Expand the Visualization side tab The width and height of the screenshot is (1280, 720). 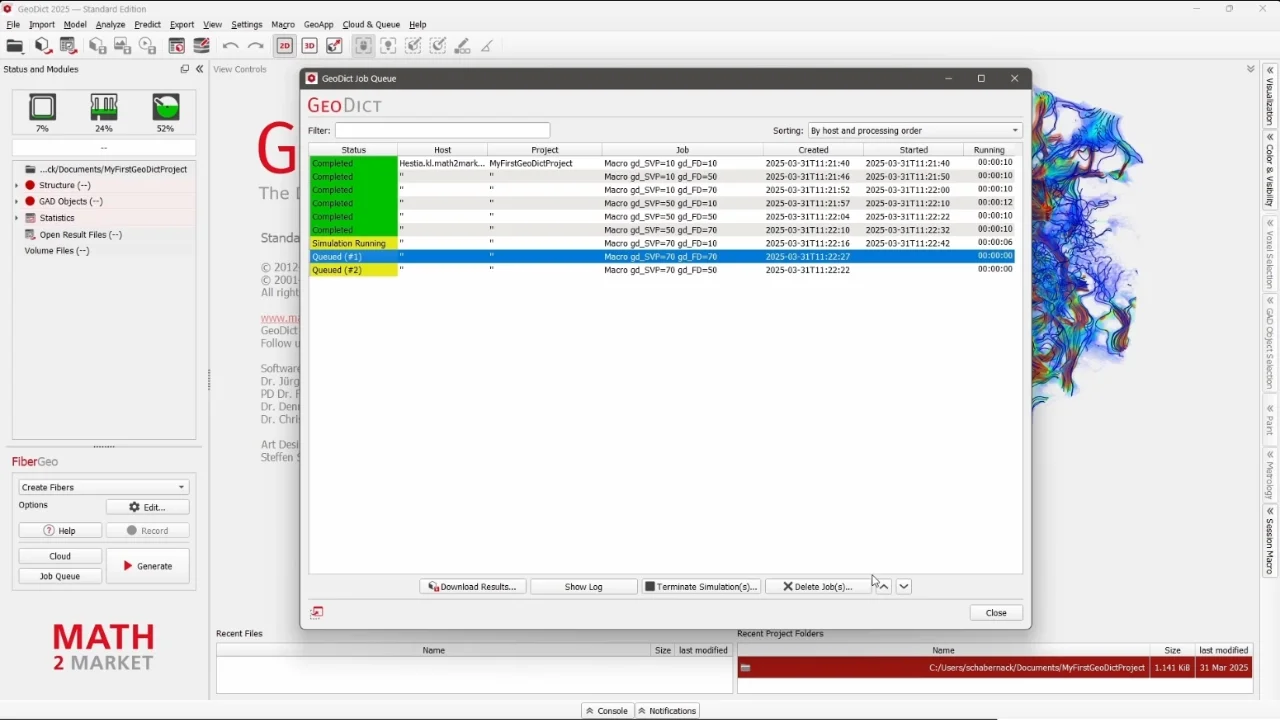coord(1270,97)
